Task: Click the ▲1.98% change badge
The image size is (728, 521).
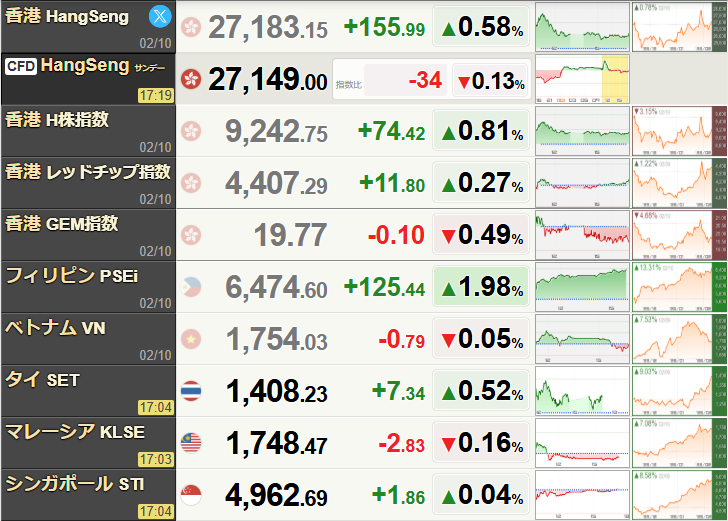Action: pos(481,287)
